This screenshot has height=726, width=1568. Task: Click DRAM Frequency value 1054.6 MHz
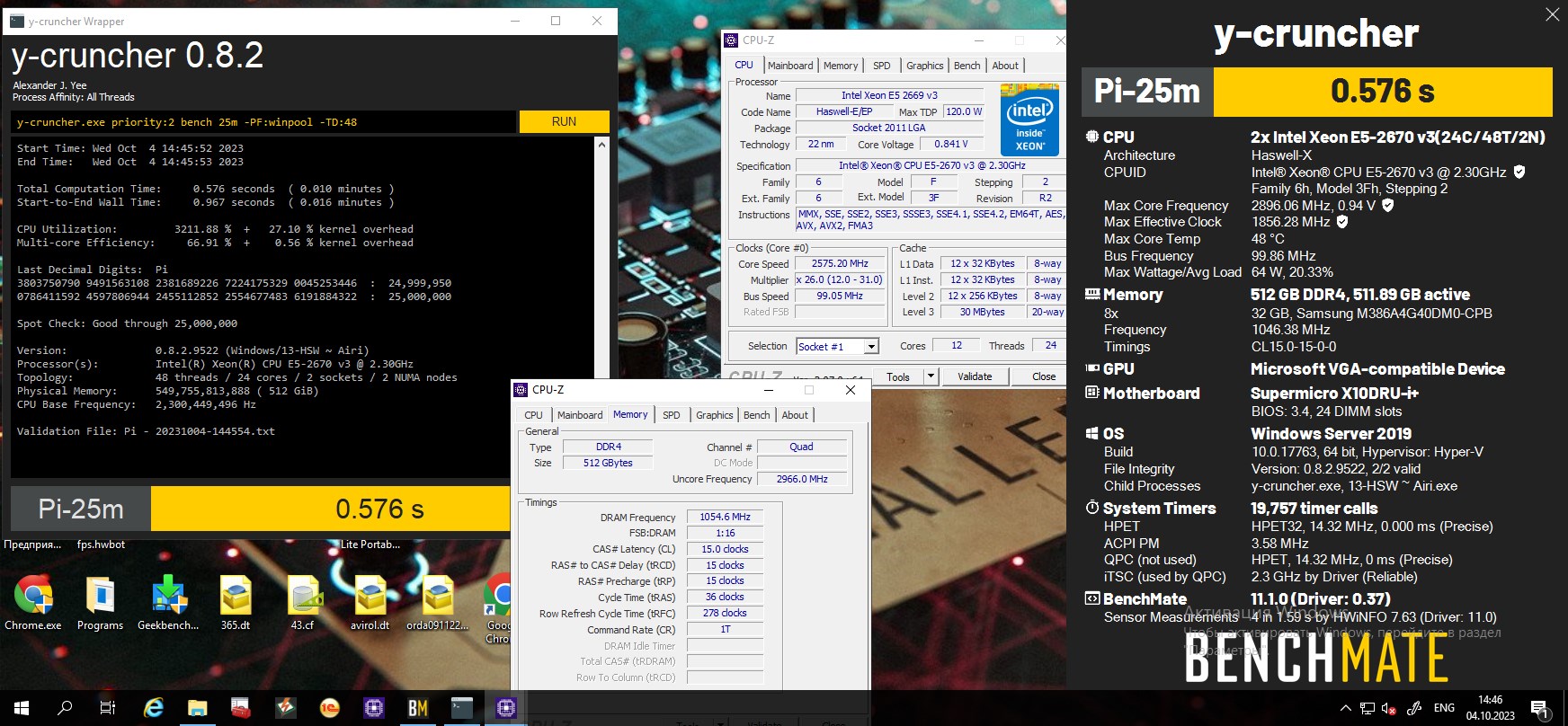pyautogui.click(x=726, y=517)
